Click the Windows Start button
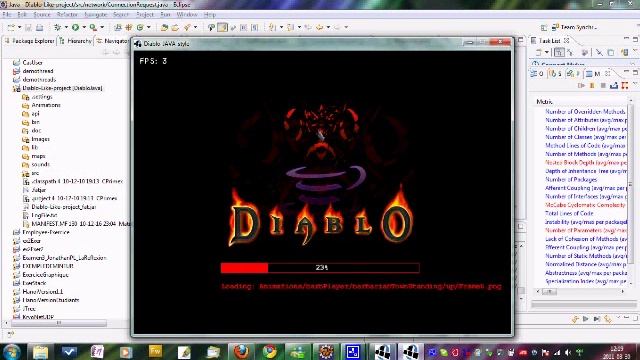Viewport: 640px width, 360px height. tap(11, 351)
